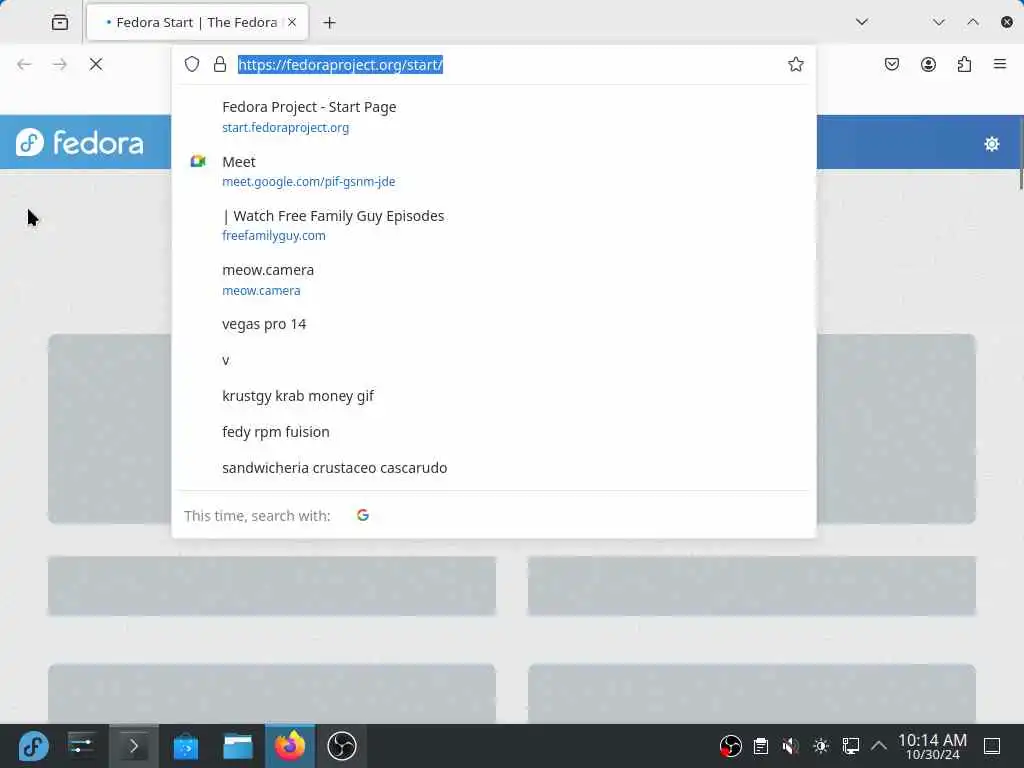Choose the meow.camera title suggestion
The height and width of the screenshot is (768, 1024).
point(268,270)
